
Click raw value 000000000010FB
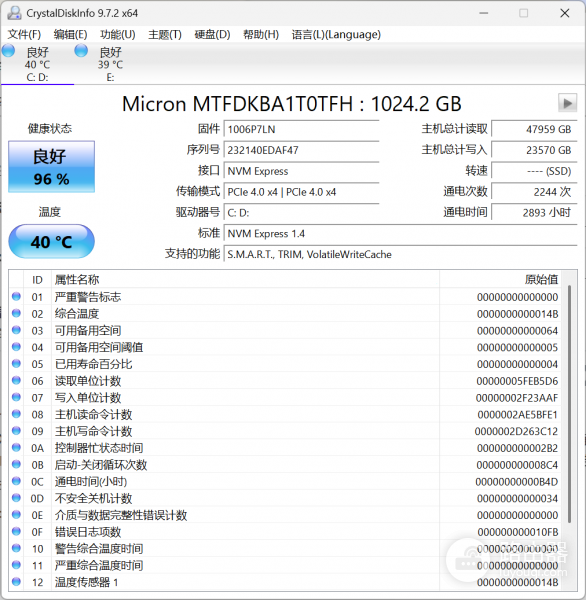(518, 532)
